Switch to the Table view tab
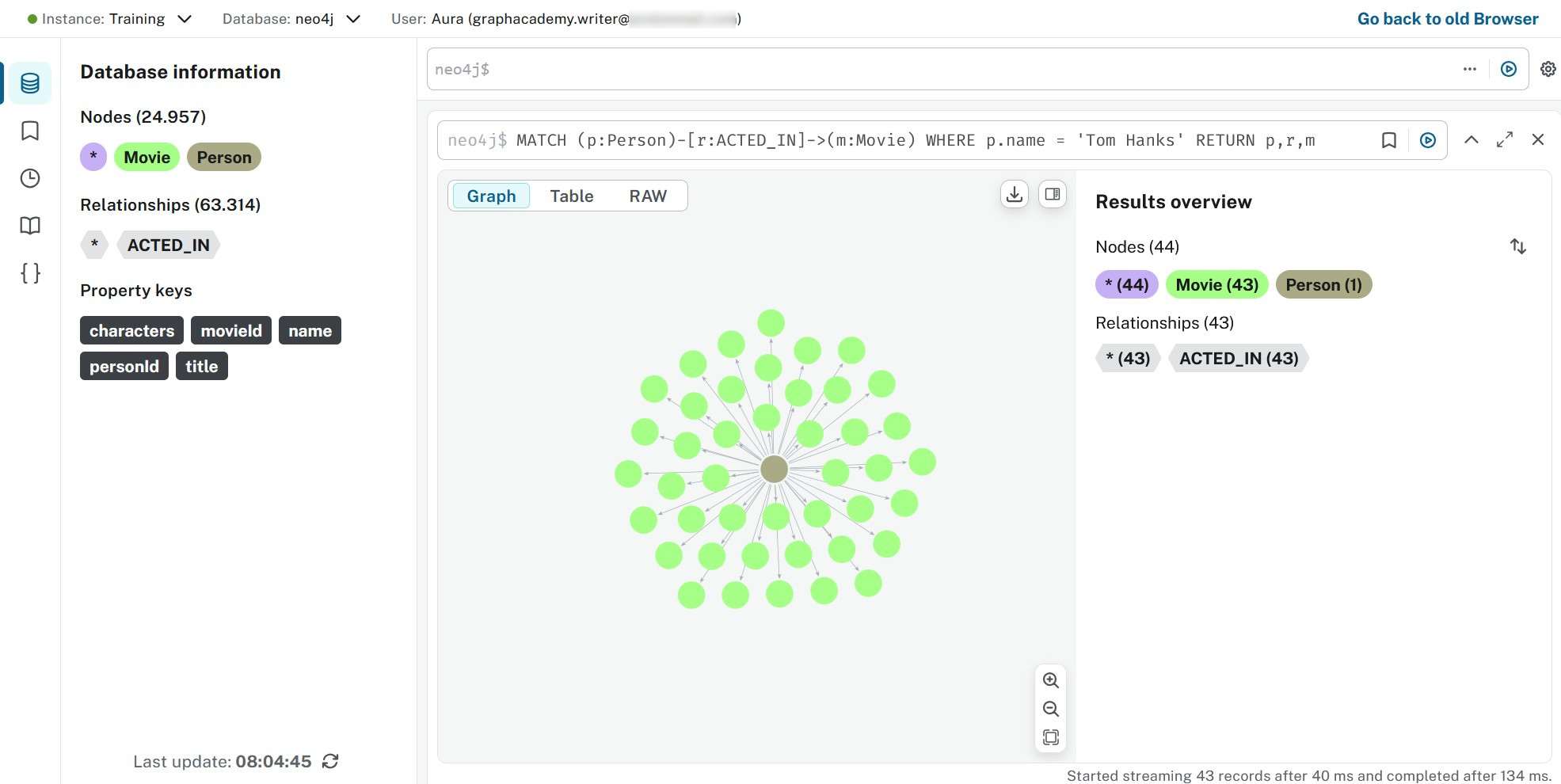Image resolution: width=1561 pixels, height=784 pixels. tap(572, 196)
